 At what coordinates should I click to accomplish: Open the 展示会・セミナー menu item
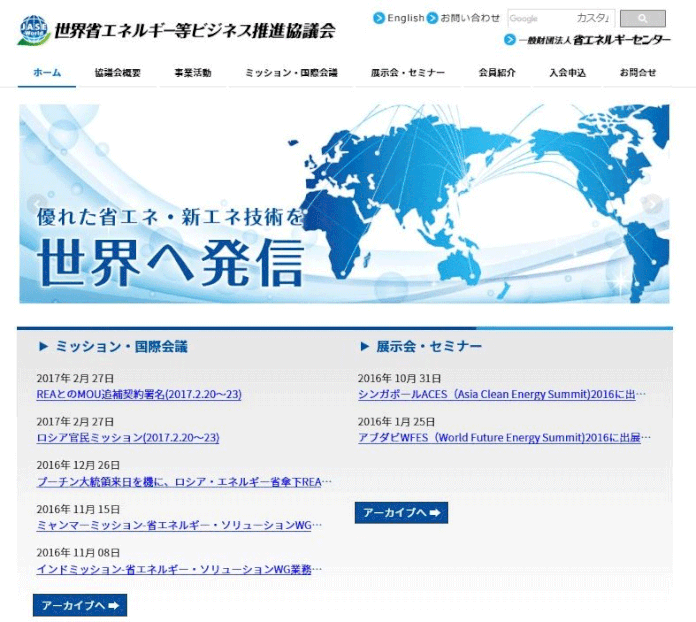click(408, 73)
